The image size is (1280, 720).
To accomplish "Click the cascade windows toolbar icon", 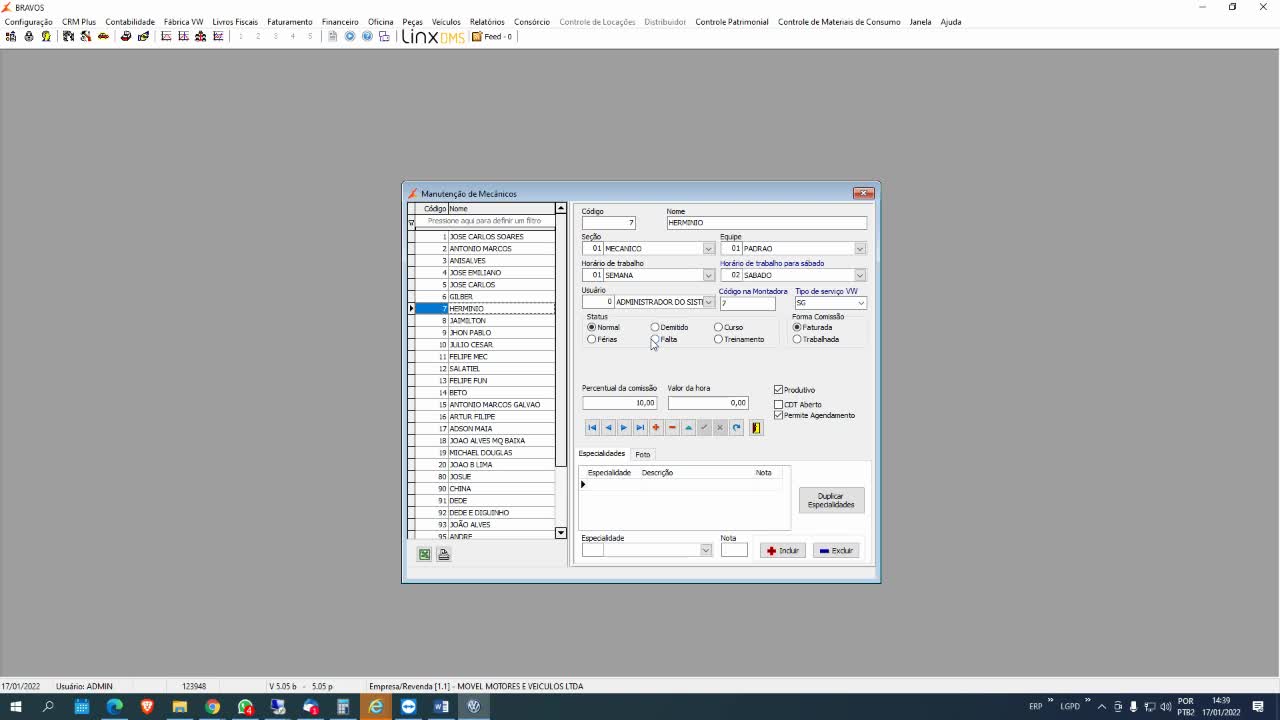I will coord(384,36).
